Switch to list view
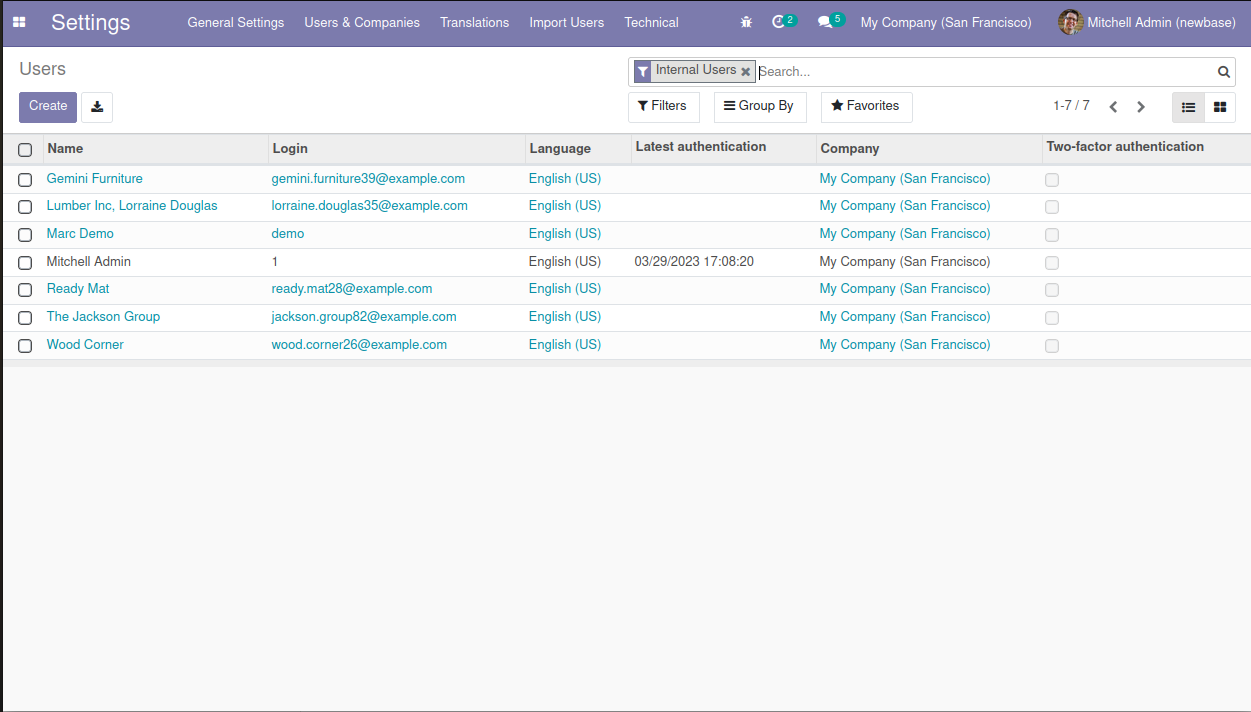Viewport: 1251px width, 712px height. pyautogui.click(x=1188, y=107)
